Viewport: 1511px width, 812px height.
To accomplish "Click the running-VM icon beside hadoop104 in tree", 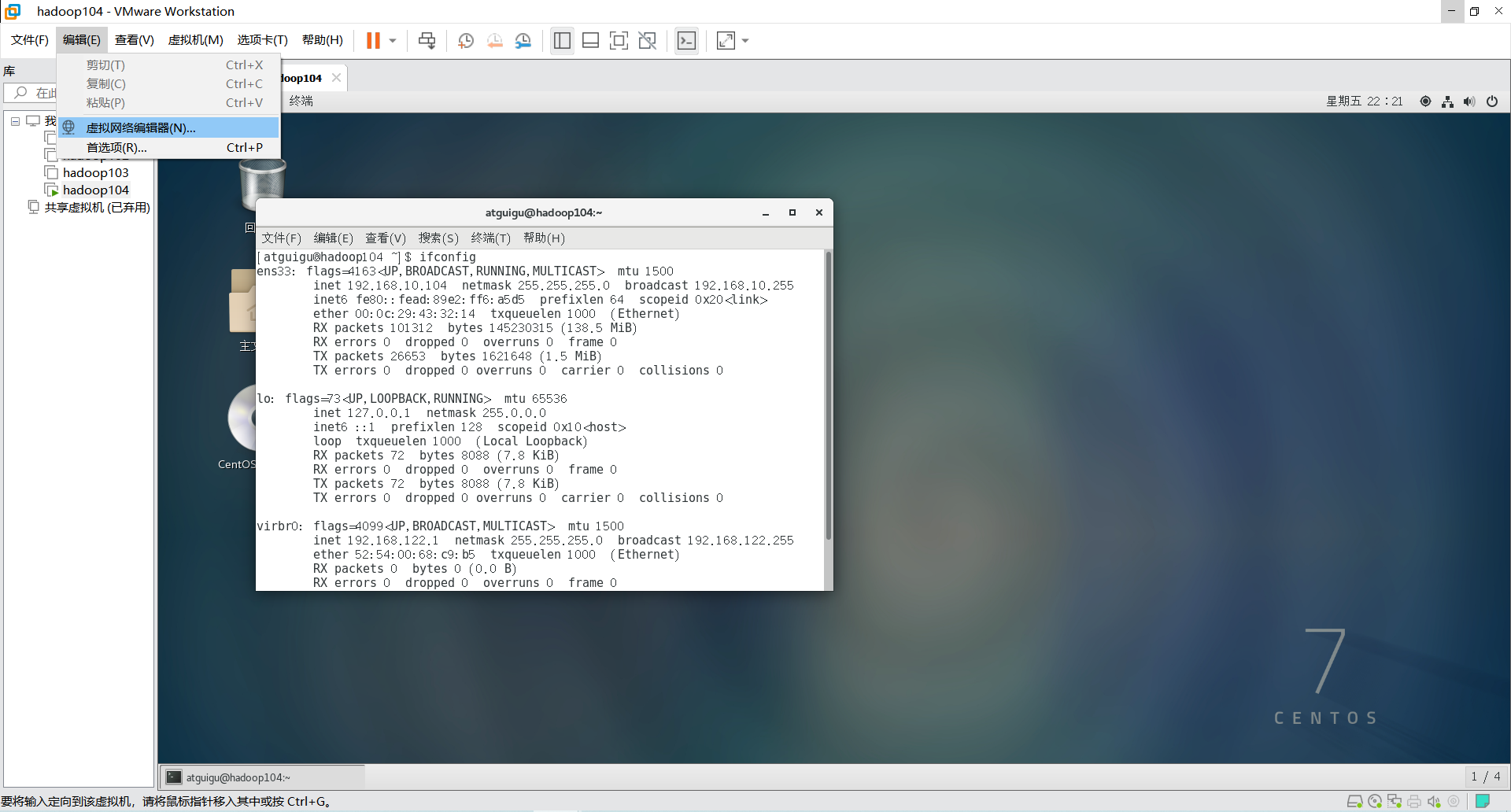I will pos(51,190).
